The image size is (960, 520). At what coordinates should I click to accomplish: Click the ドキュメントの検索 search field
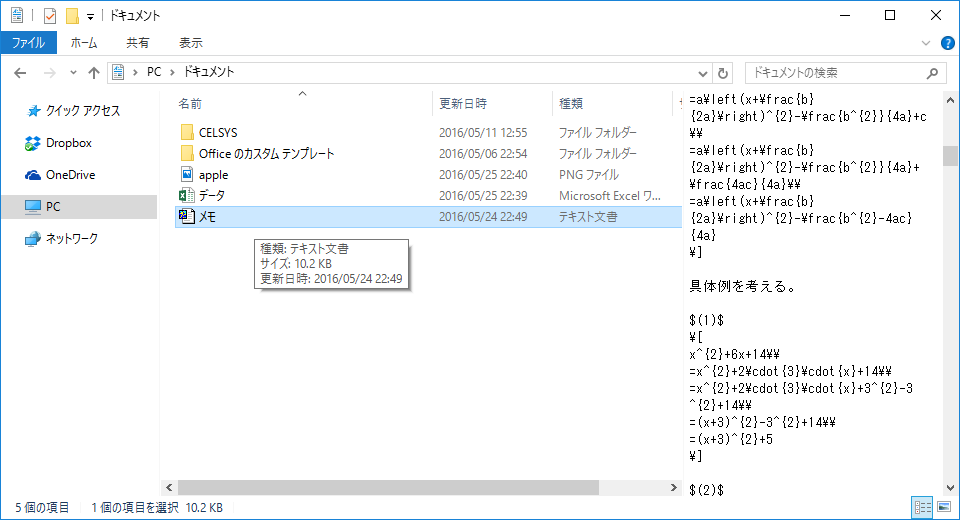[x=835, y=73]
